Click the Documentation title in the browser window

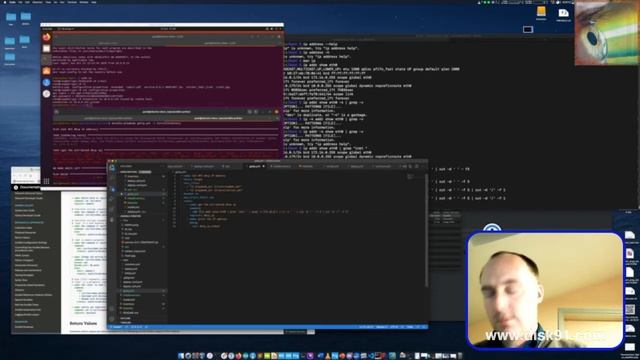pos(30,187)
